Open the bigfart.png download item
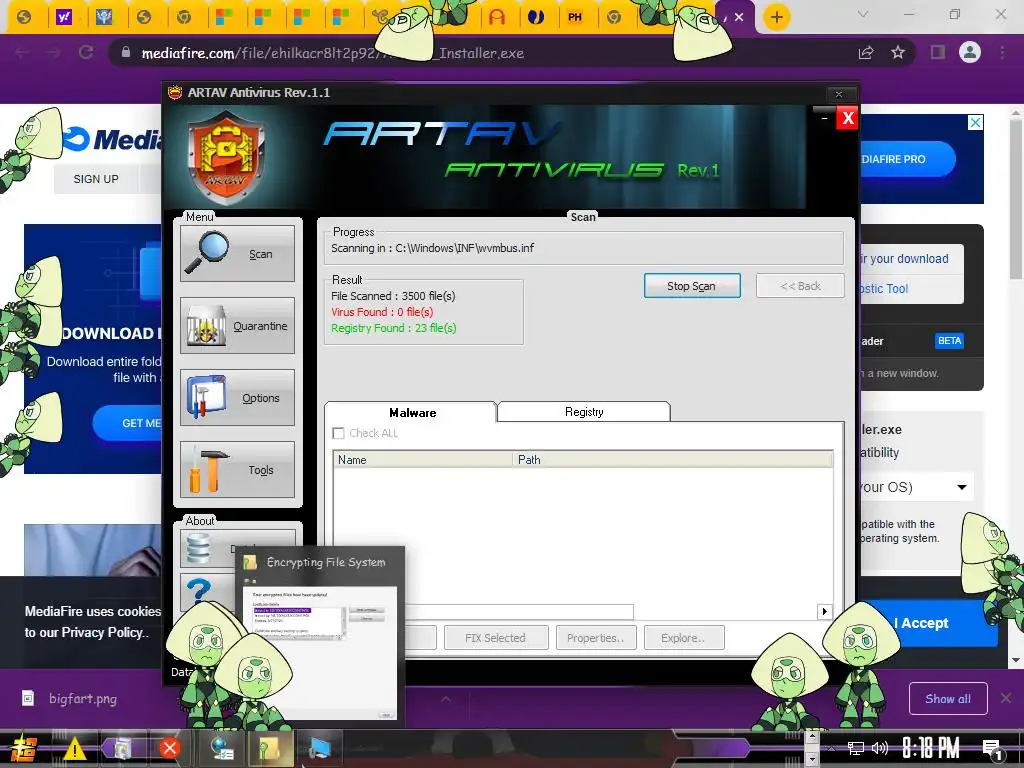 [x=83, y=699]
